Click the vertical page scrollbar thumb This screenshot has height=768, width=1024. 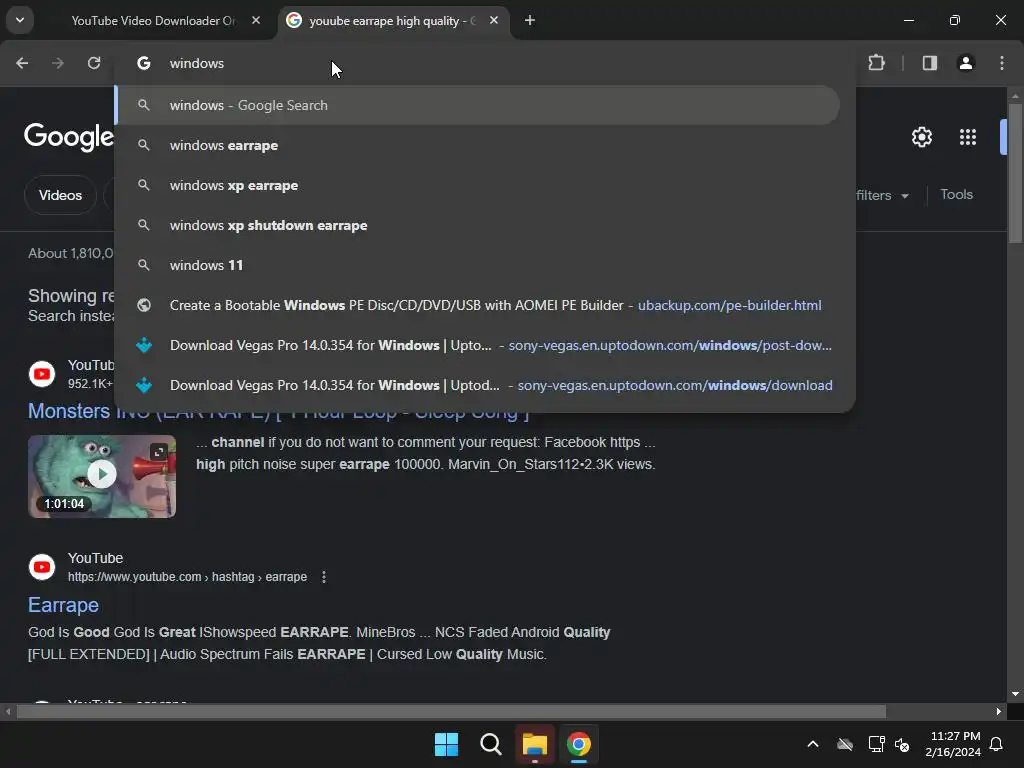1015,173
